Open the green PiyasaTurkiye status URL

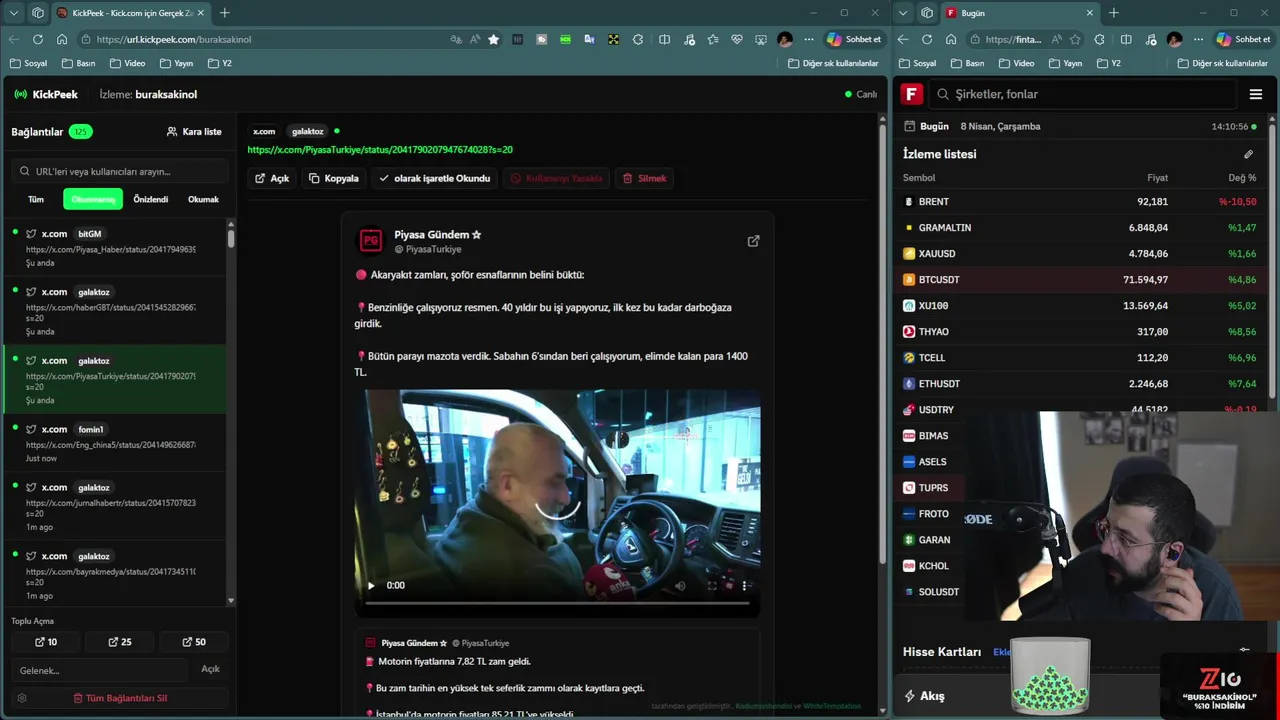point(380,150)
